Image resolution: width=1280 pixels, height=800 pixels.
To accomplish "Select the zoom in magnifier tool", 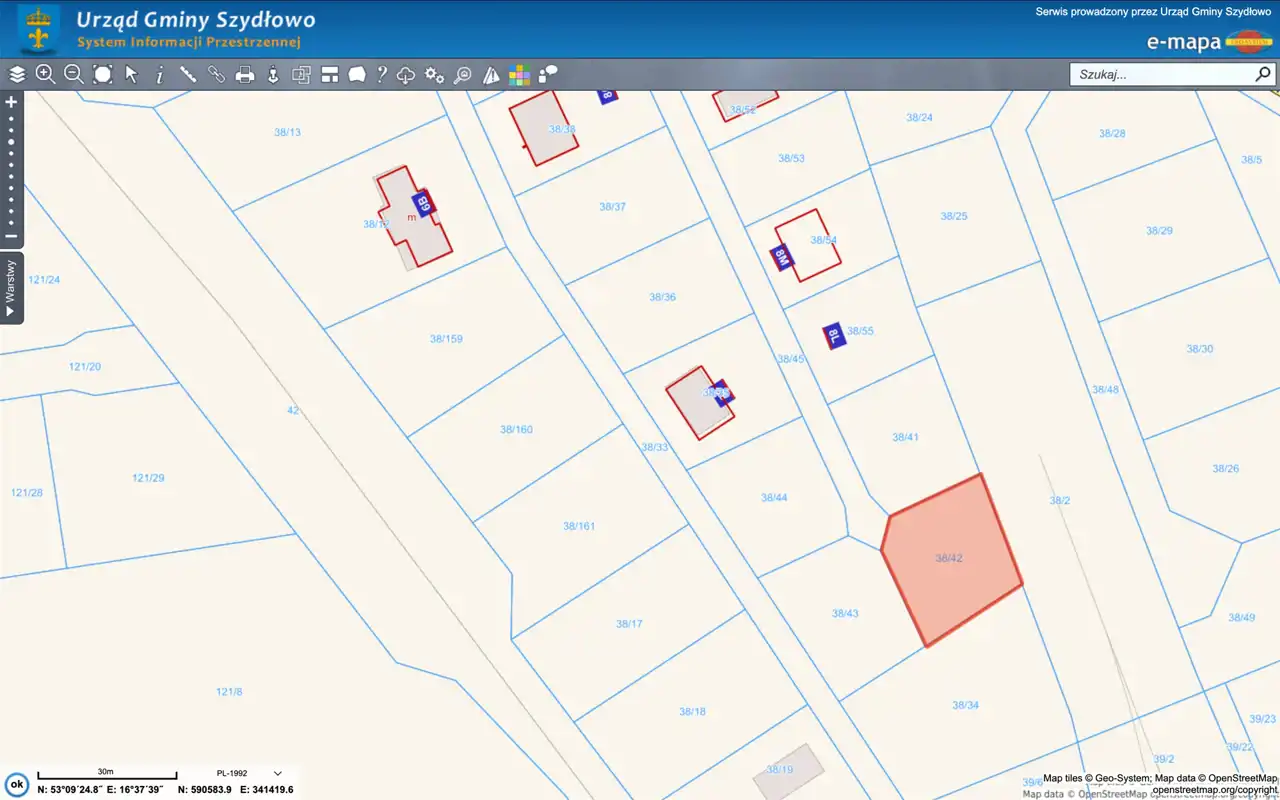I will [x=45, y=74].
